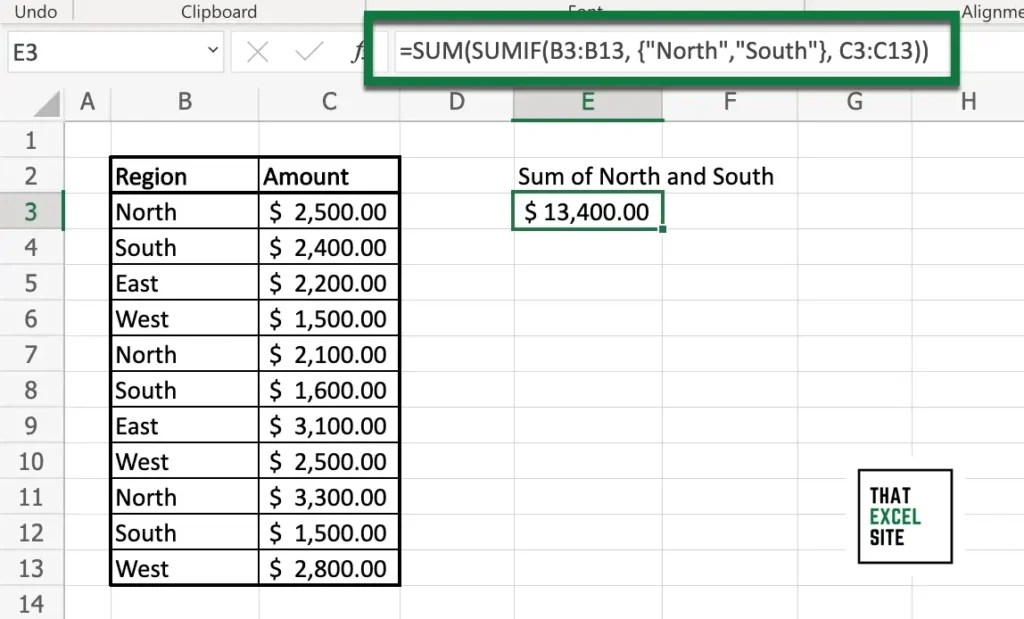Viewport: 1024px width, 619px height.
Task: Open the Clipboard ribbon group
Action: (218, 11)
